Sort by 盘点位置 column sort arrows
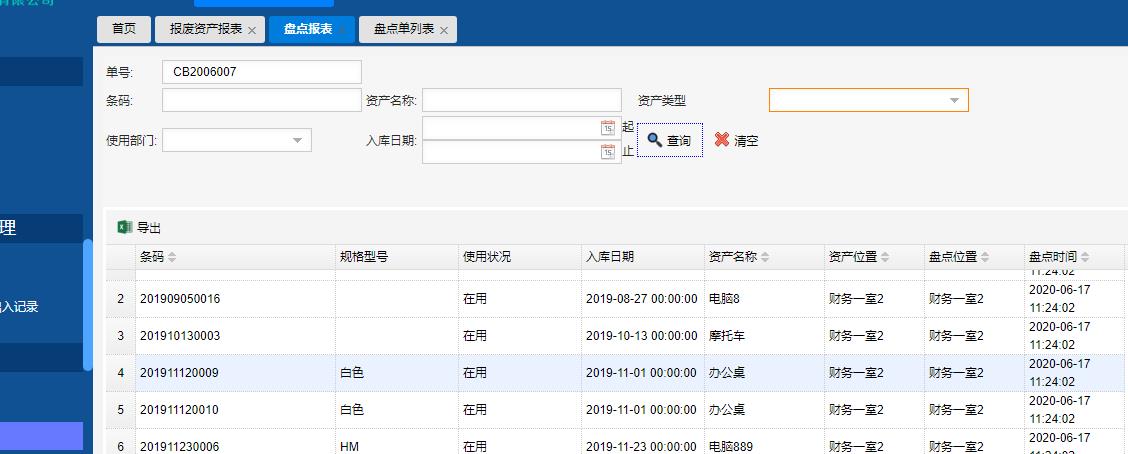The width and height of the screenshot is (1128, 454). tap(985, 258)
